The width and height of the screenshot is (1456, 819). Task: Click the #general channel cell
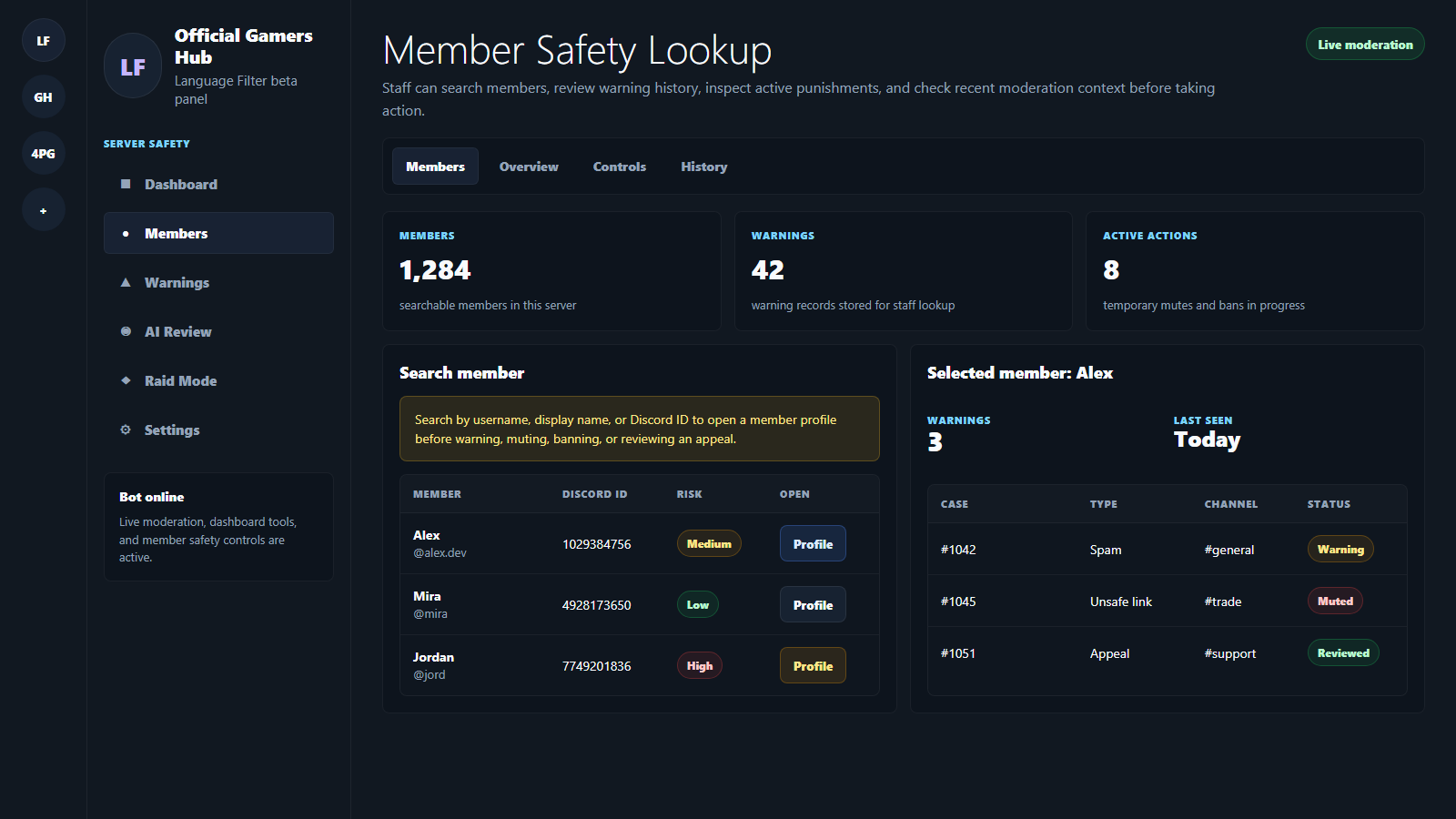click(1229, 550)
